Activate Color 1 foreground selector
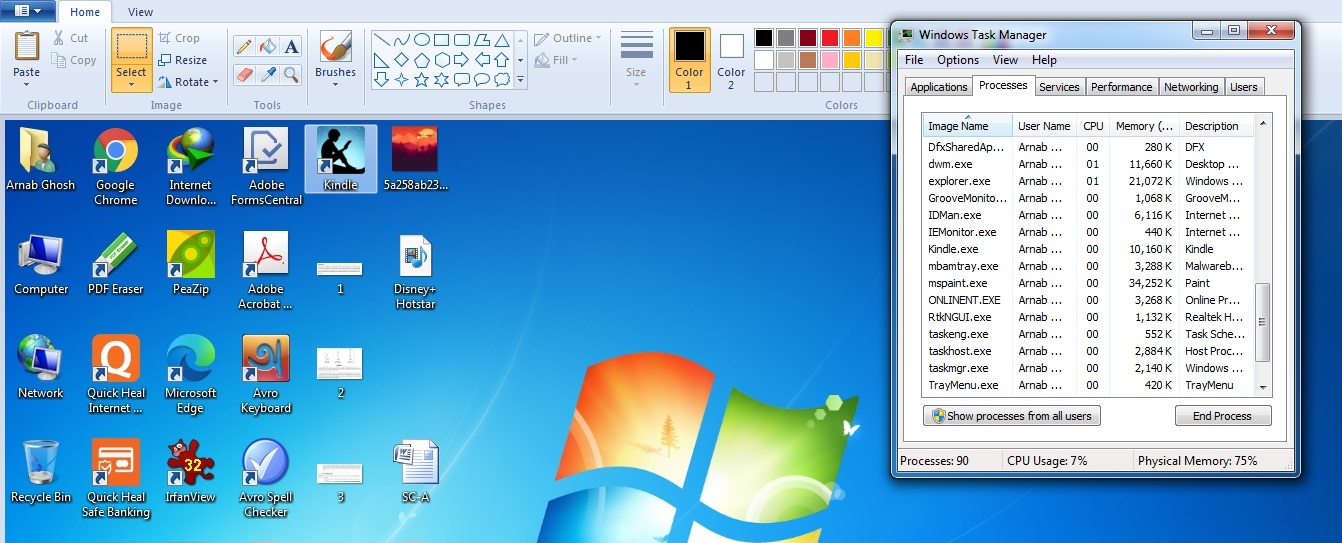The height and width of the screenshot is (543, 1342). coord(689,60)
